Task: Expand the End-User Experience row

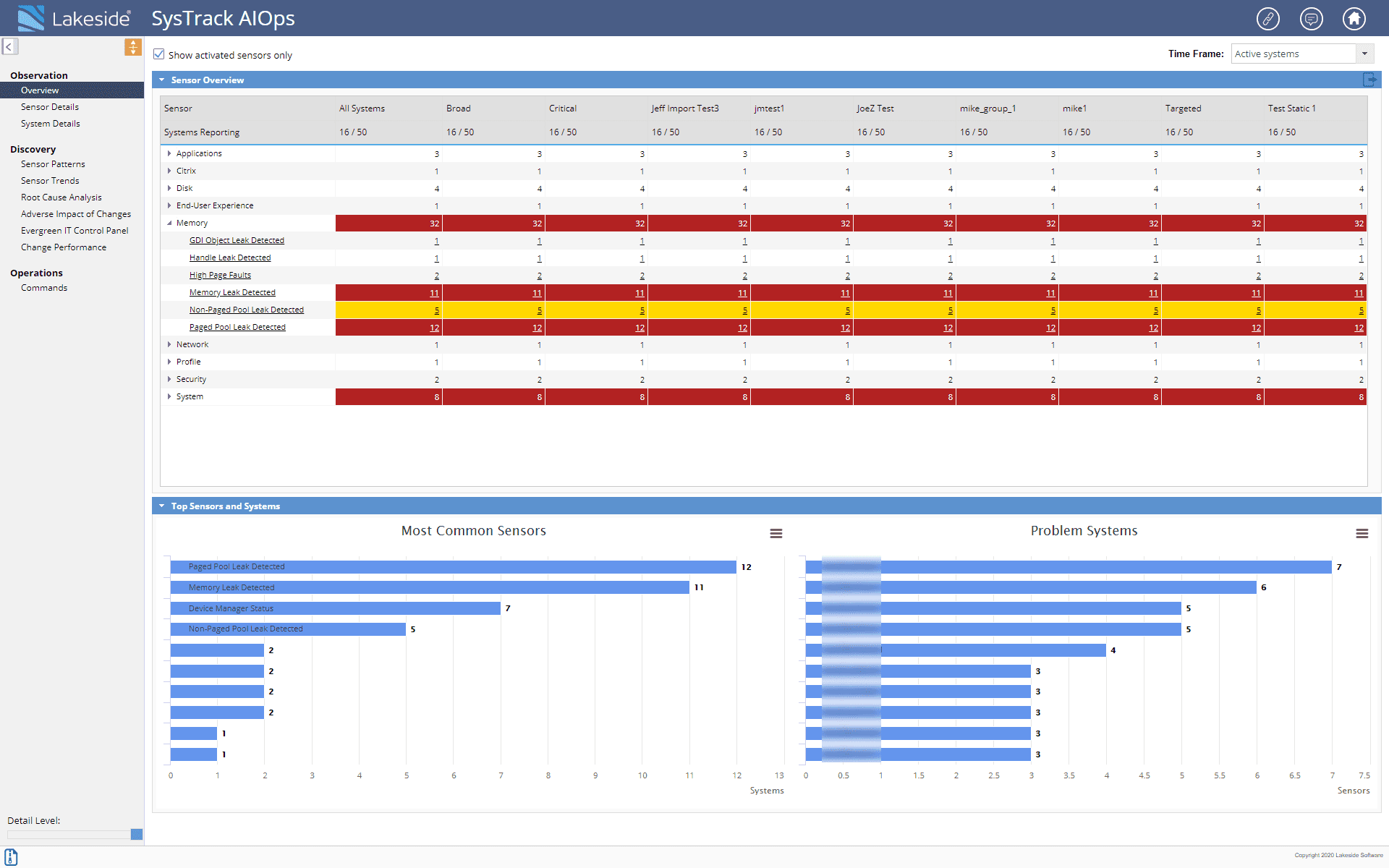Action: [x=169, y=205]
